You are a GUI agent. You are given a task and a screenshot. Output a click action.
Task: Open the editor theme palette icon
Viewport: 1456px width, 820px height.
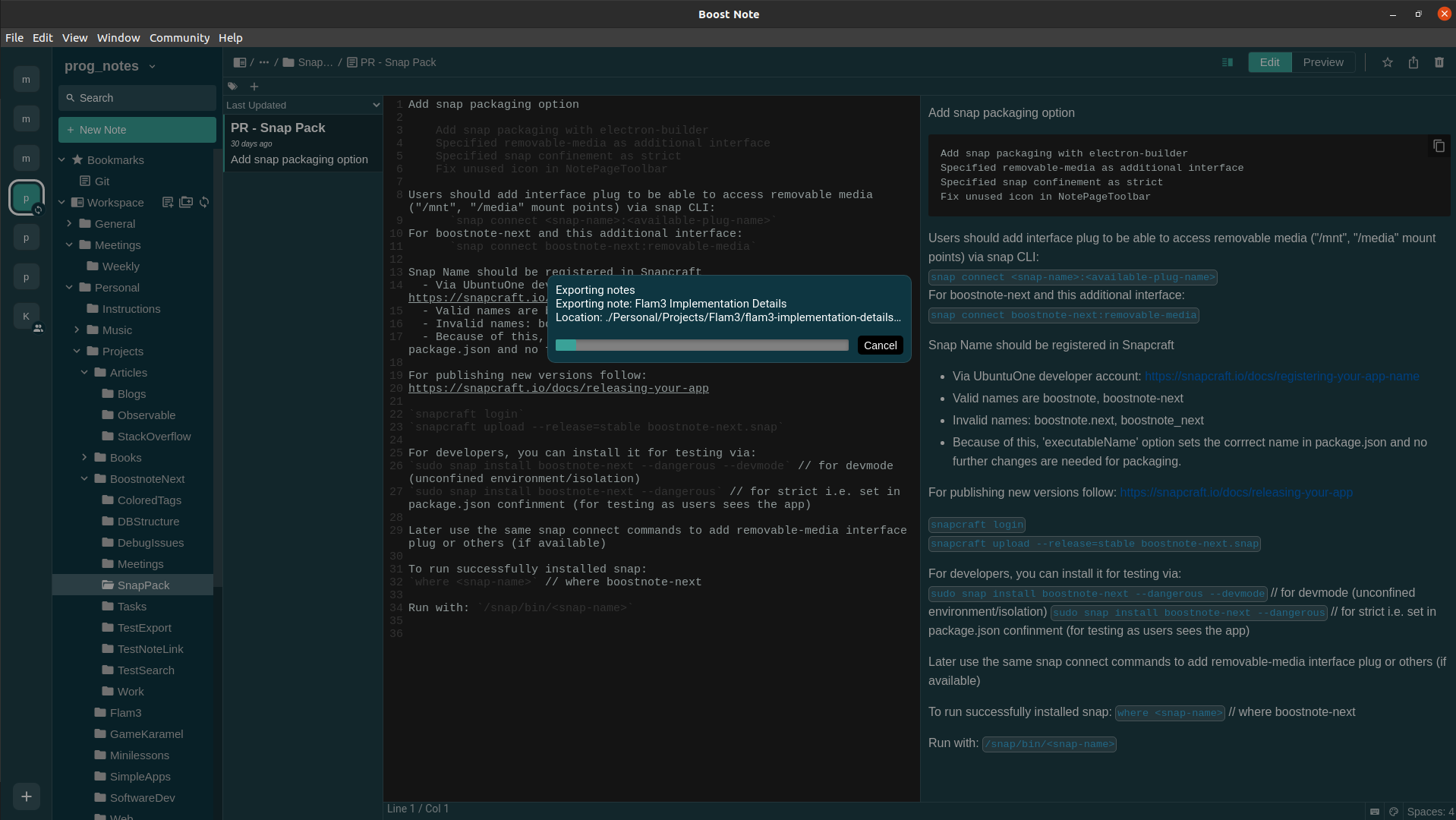coord(1394,812)
